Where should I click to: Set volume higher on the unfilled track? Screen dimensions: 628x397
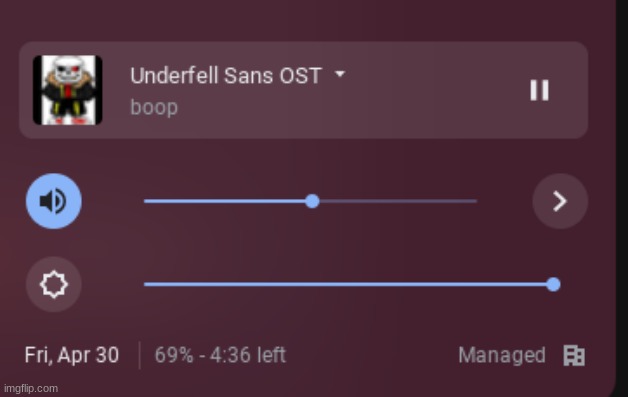pos(399,201)
